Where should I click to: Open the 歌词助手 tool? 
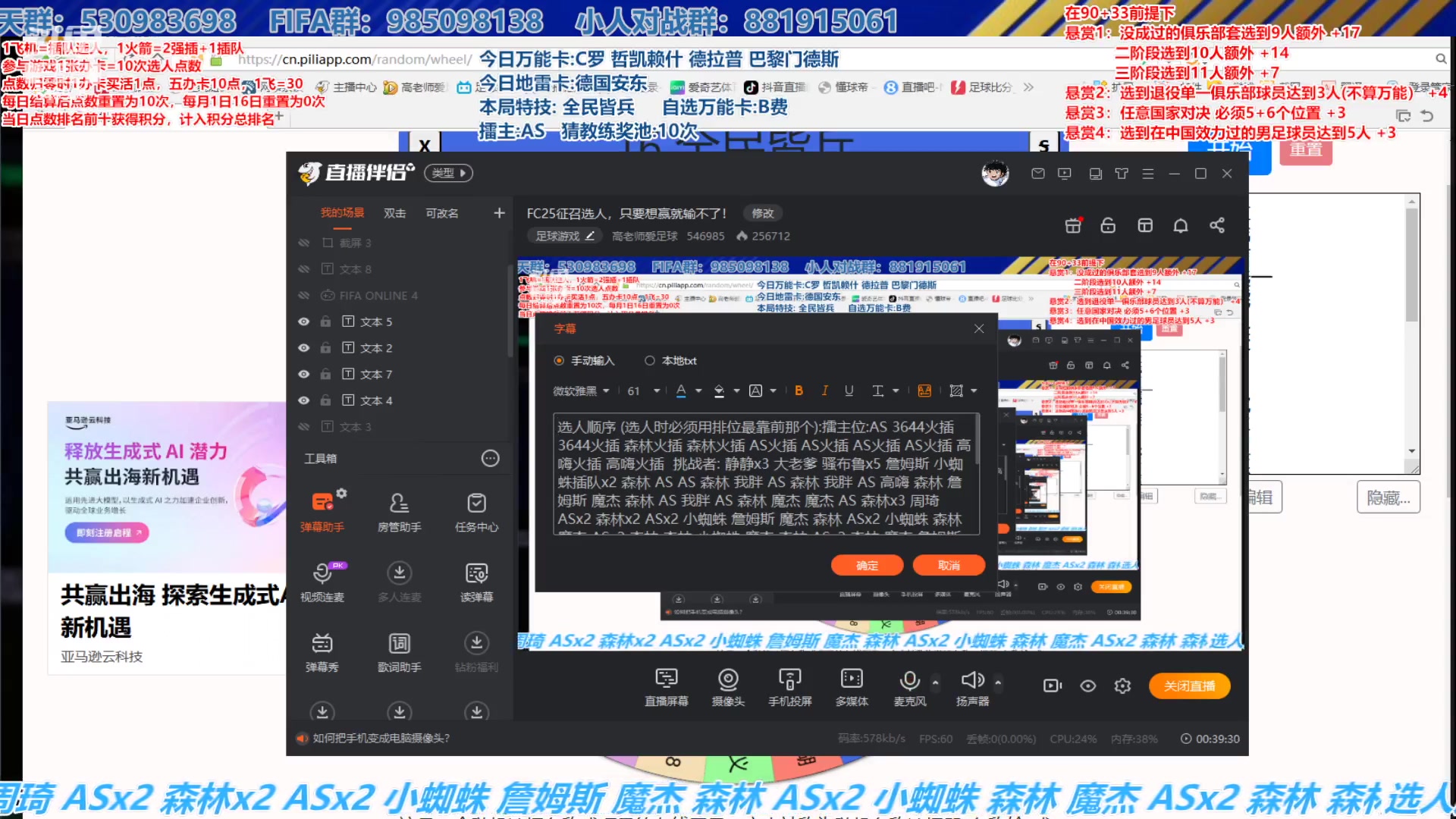tap(400, 651)
